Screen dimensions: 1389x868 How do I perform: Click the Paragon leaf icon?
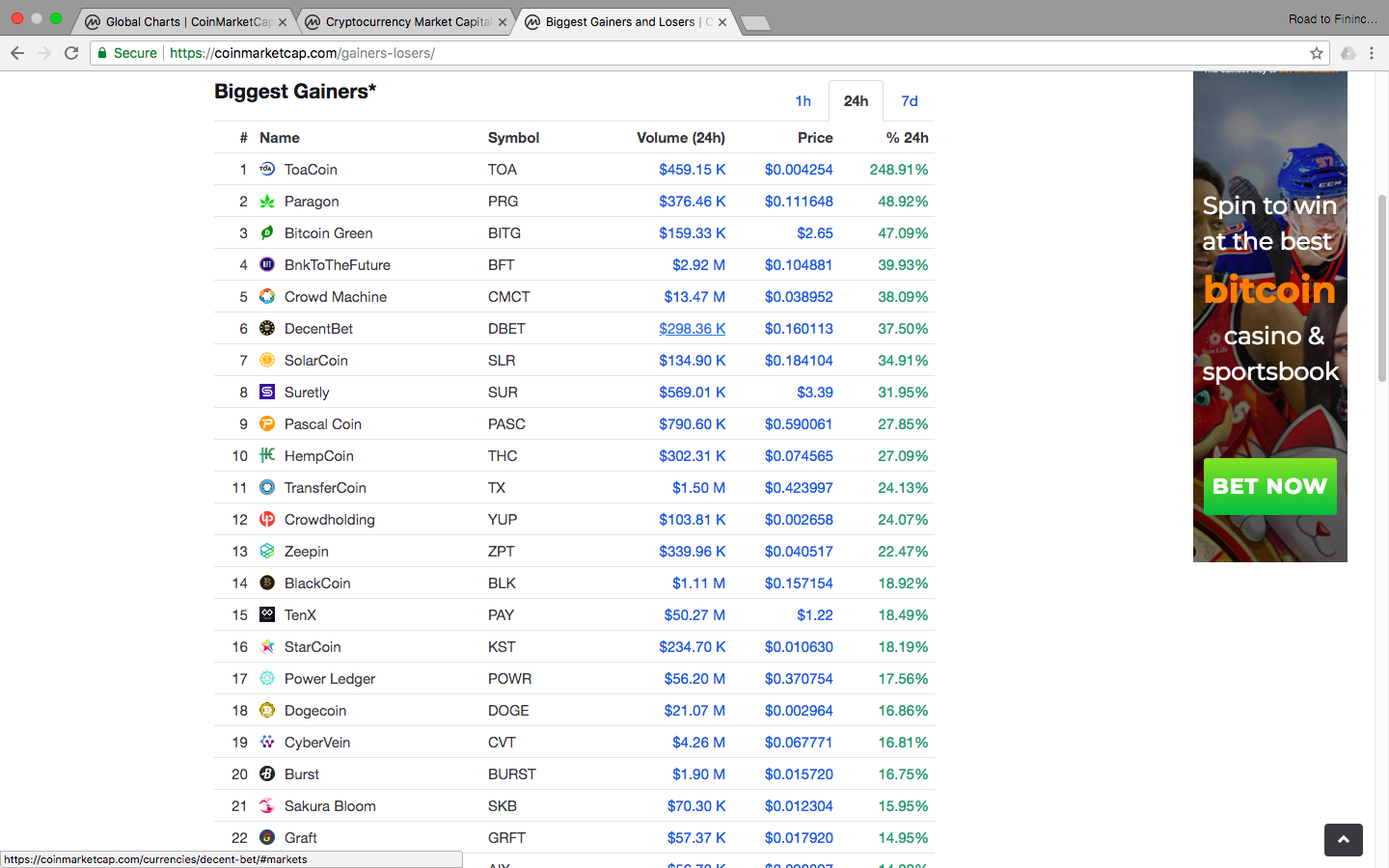coord(267,201)
